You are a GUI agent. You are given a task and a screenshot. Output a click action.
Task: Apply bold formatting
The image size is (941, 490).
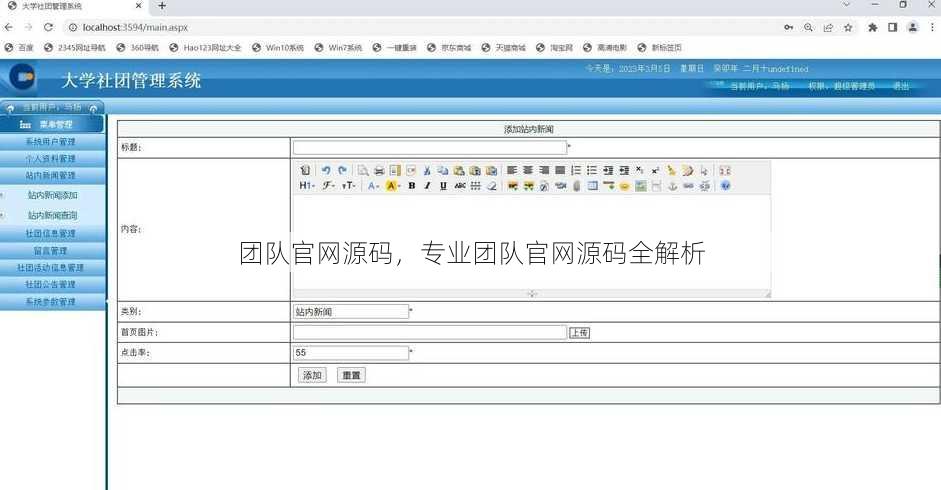coord(412,186)
